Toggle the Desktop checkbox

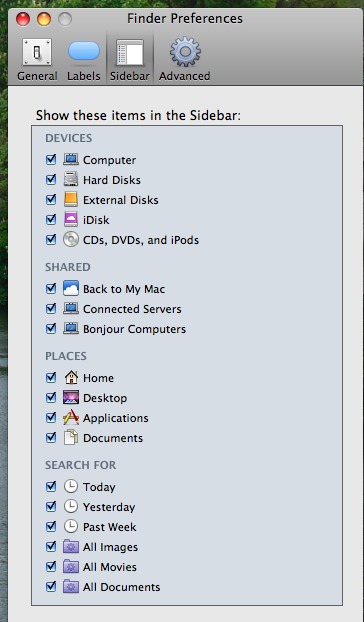[x=51, y=397]
